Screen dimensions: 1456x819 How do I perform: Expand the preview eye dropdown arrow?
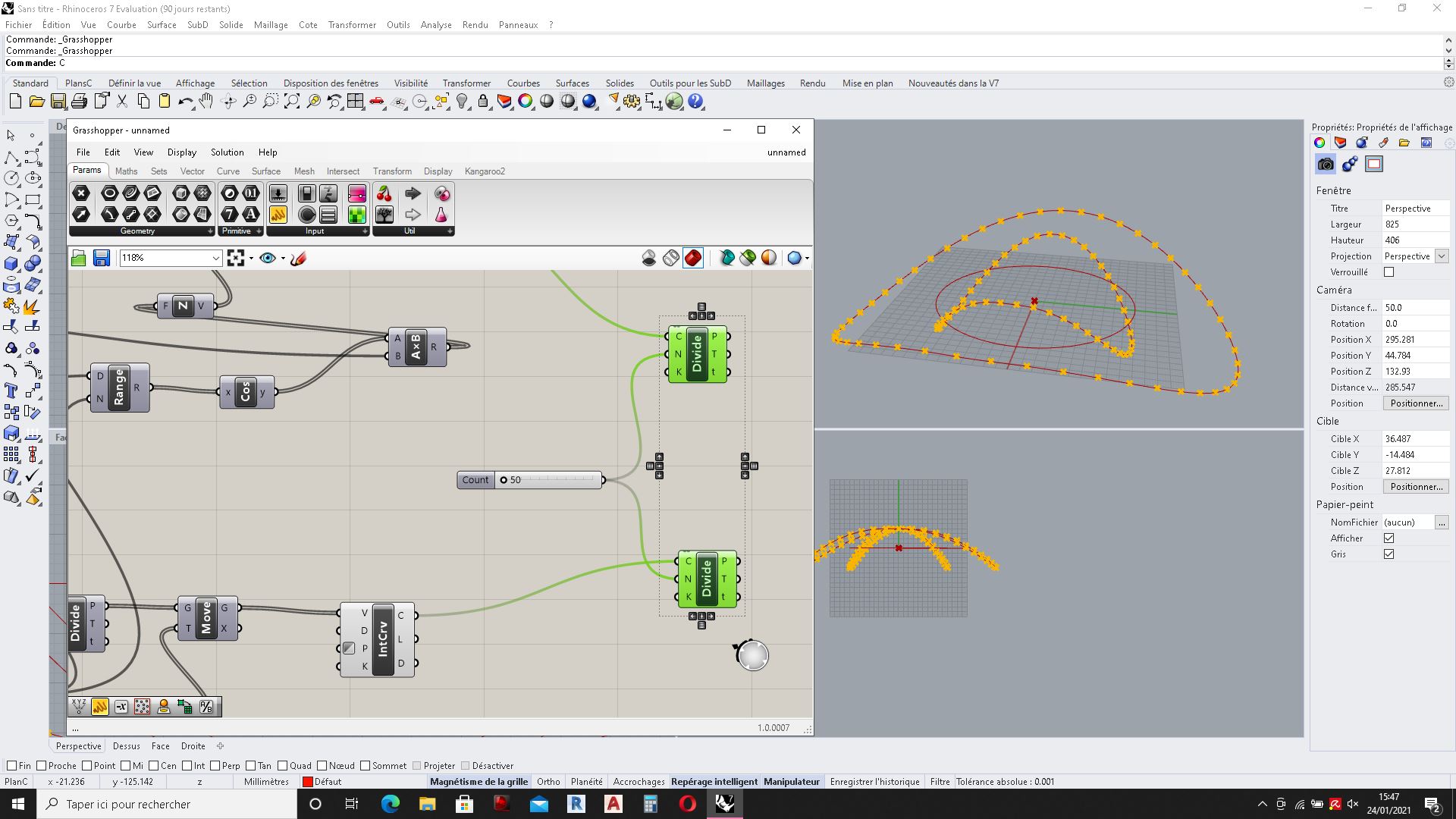coord(283,258)
